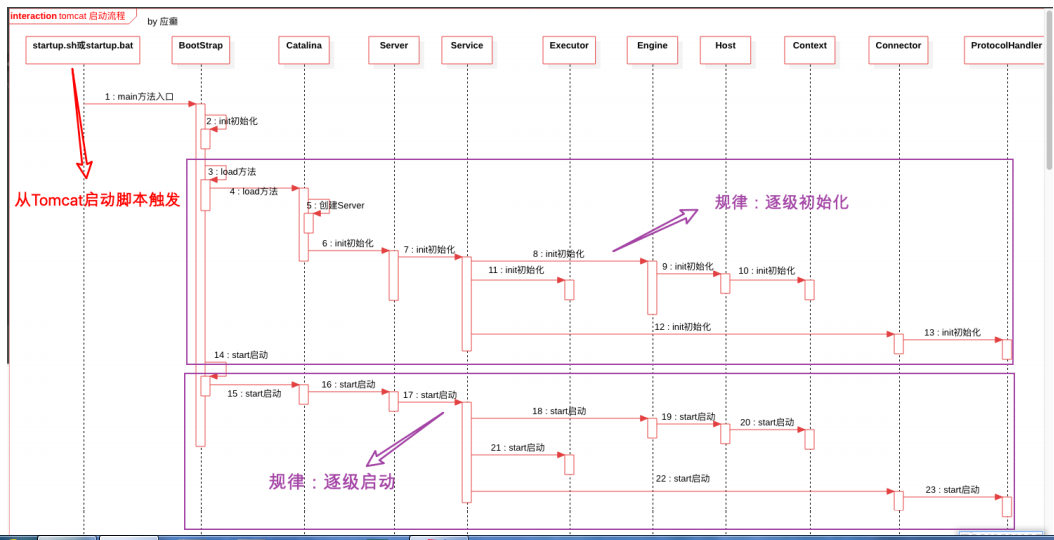
Task: Select the Service lifeline box
Action: 467,50
